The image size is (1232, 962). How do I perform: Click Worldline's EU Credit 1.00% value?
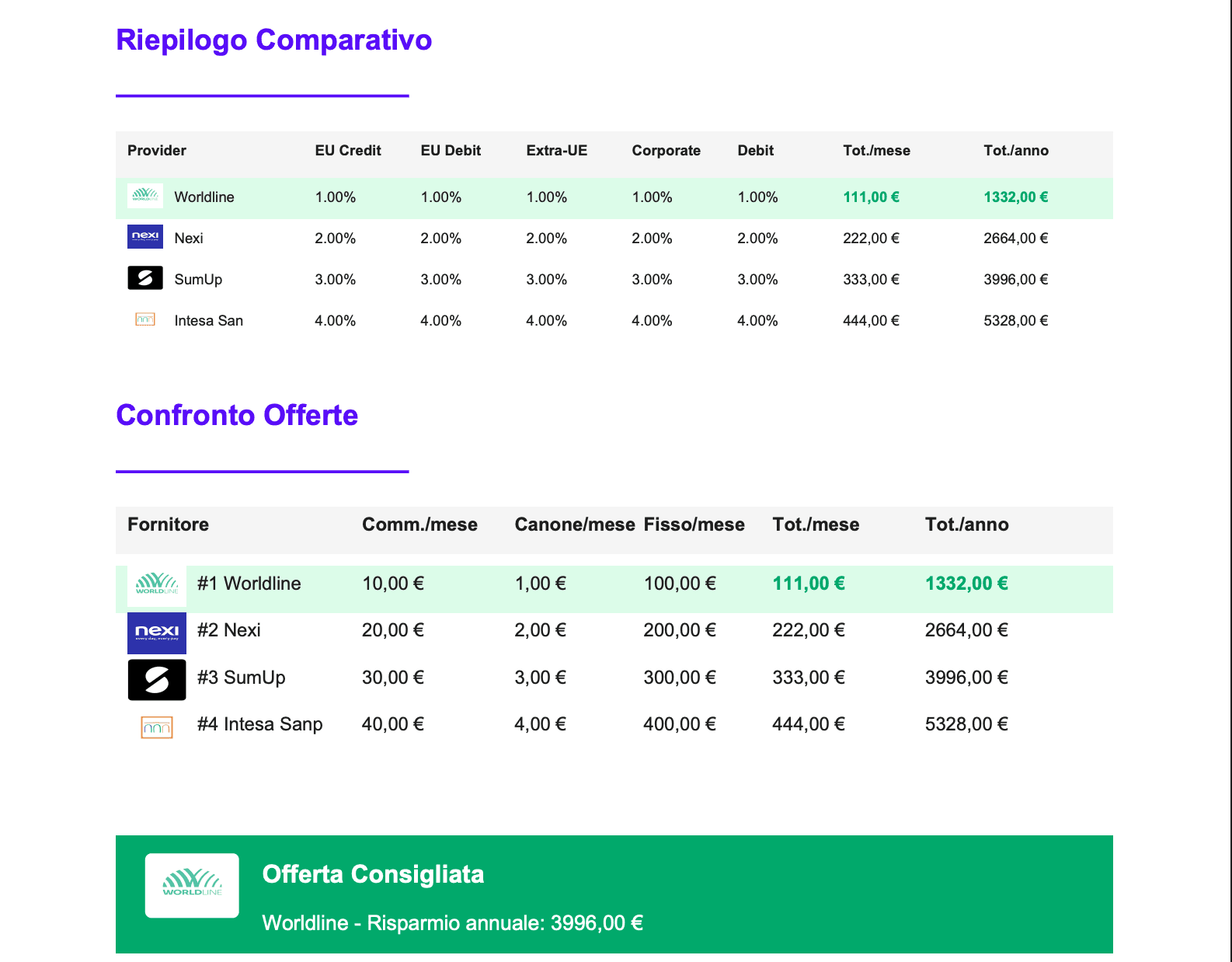pos(336,197)
